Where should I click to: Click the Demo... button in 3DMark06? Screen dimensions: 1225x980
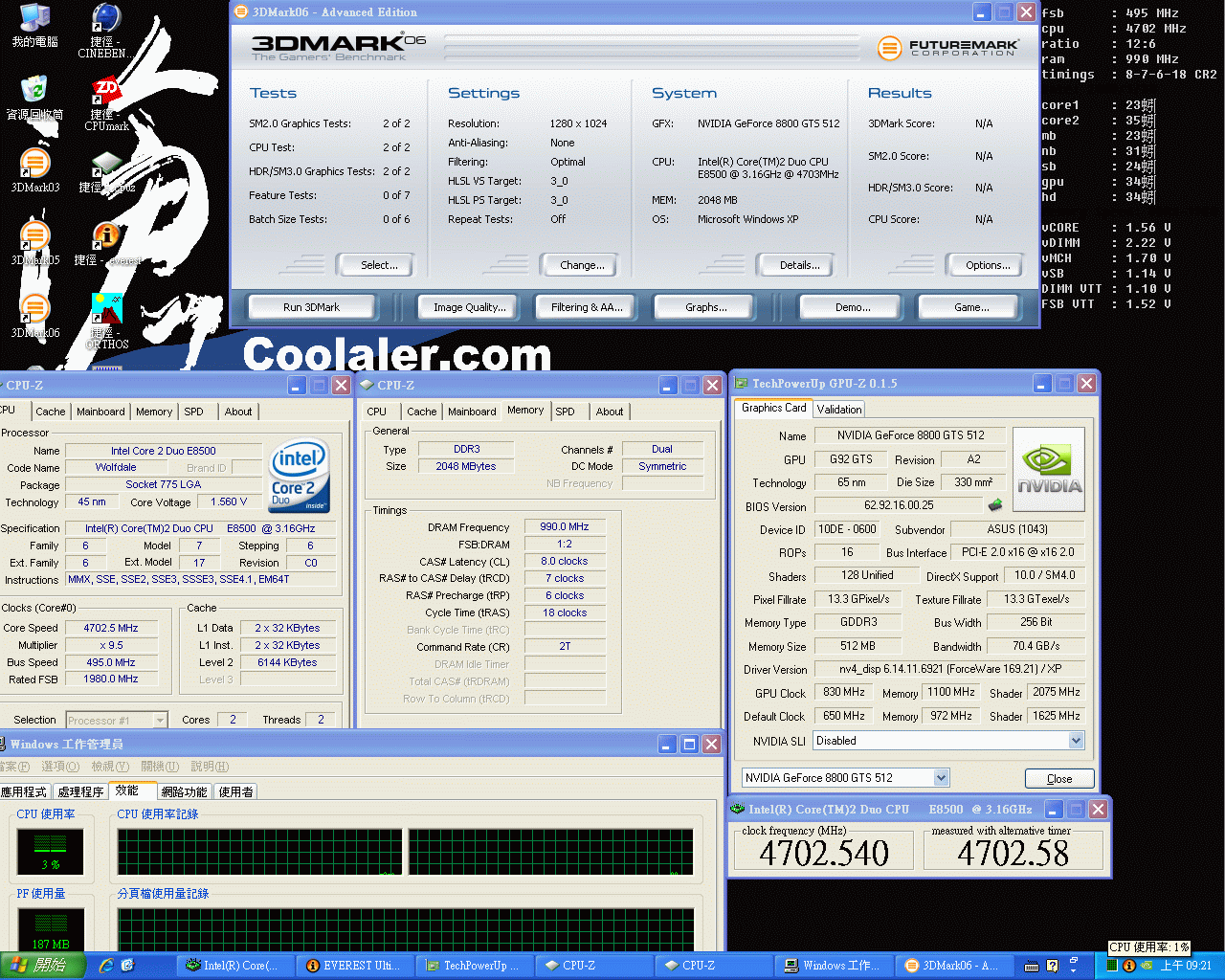coord(853,307)
